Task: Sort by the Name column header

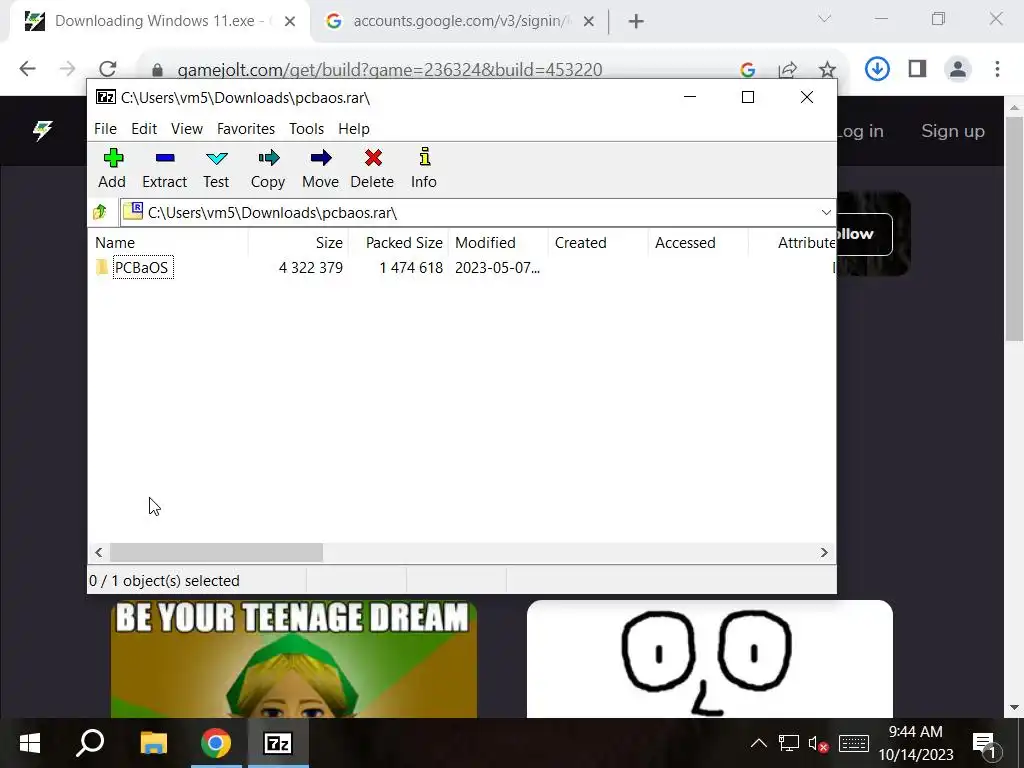Action: point(168,243)
